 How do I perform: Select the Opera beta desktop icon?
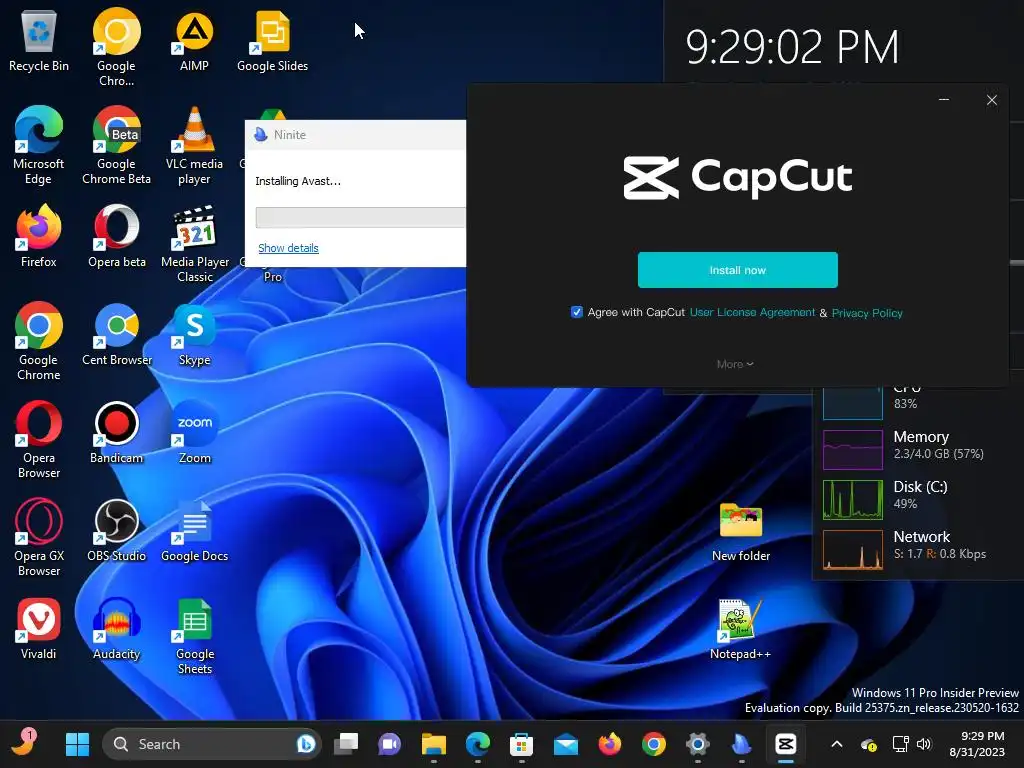[x=116, y=236]
